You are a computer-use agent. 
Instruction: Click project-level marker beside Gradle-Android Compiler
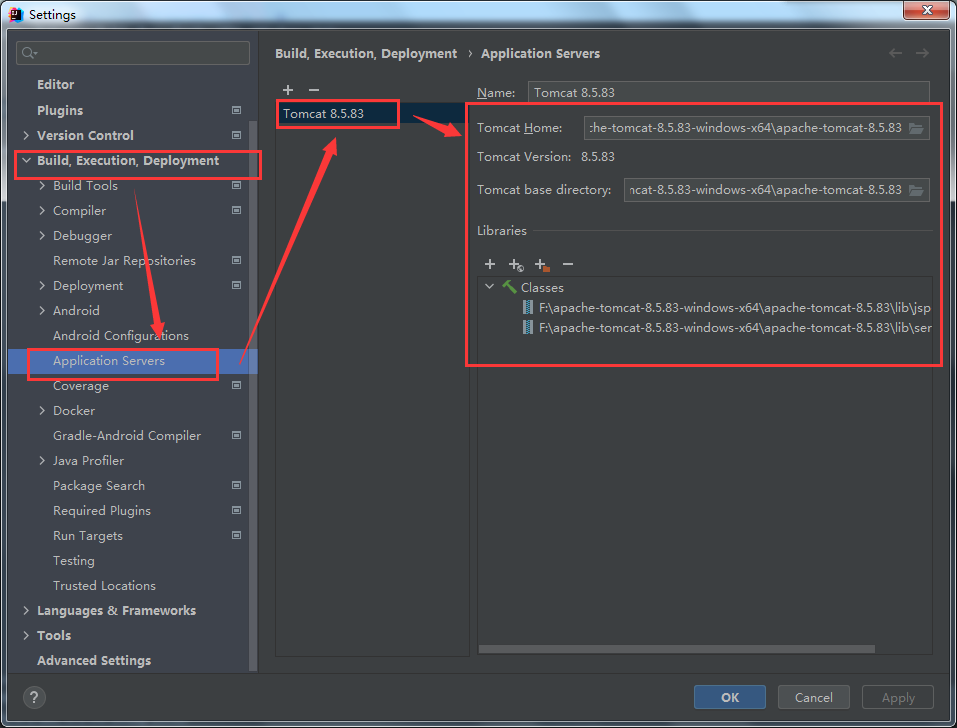[x=236, y=435]
